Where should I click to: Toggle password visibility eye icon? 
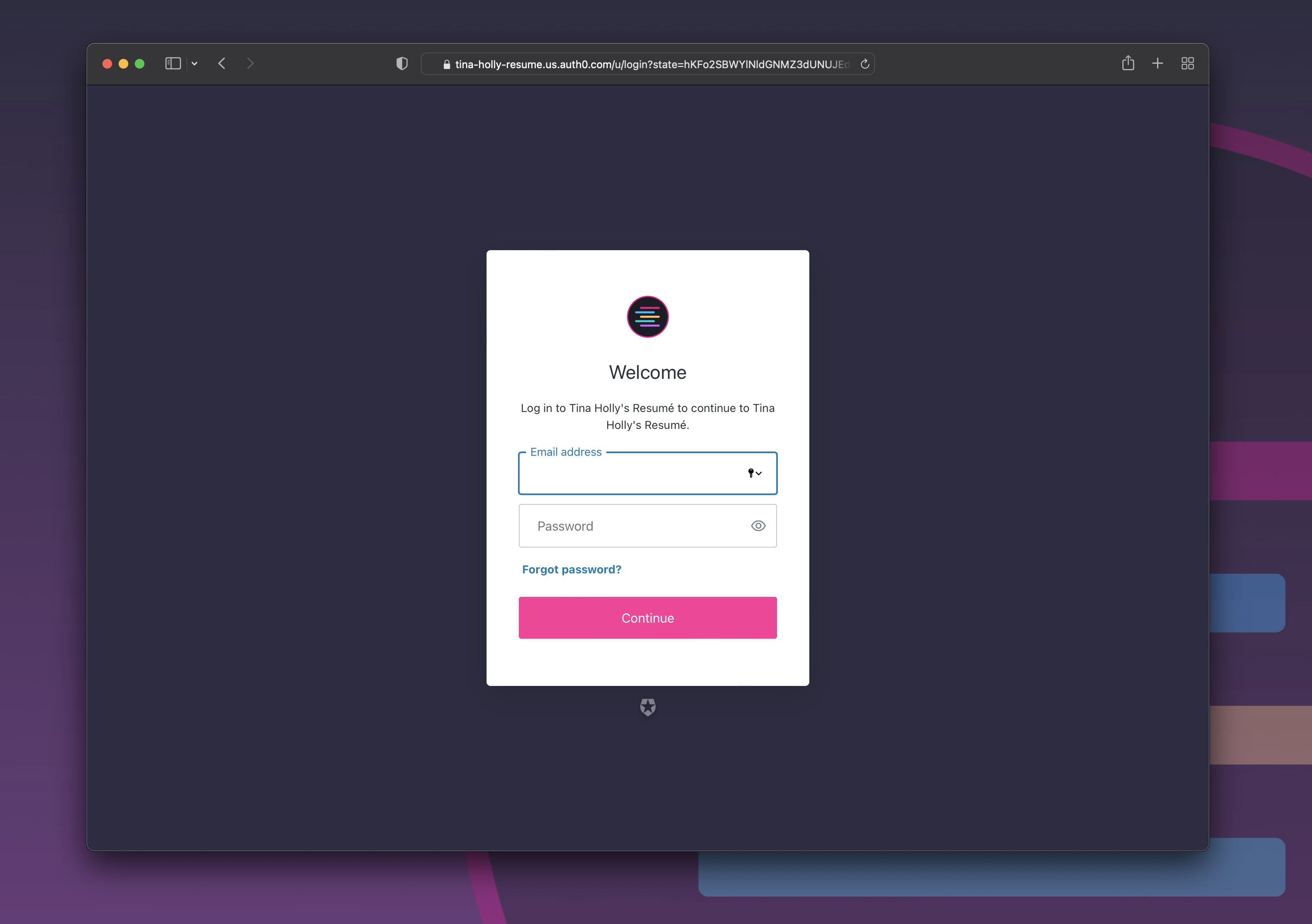tap(758, 526)
